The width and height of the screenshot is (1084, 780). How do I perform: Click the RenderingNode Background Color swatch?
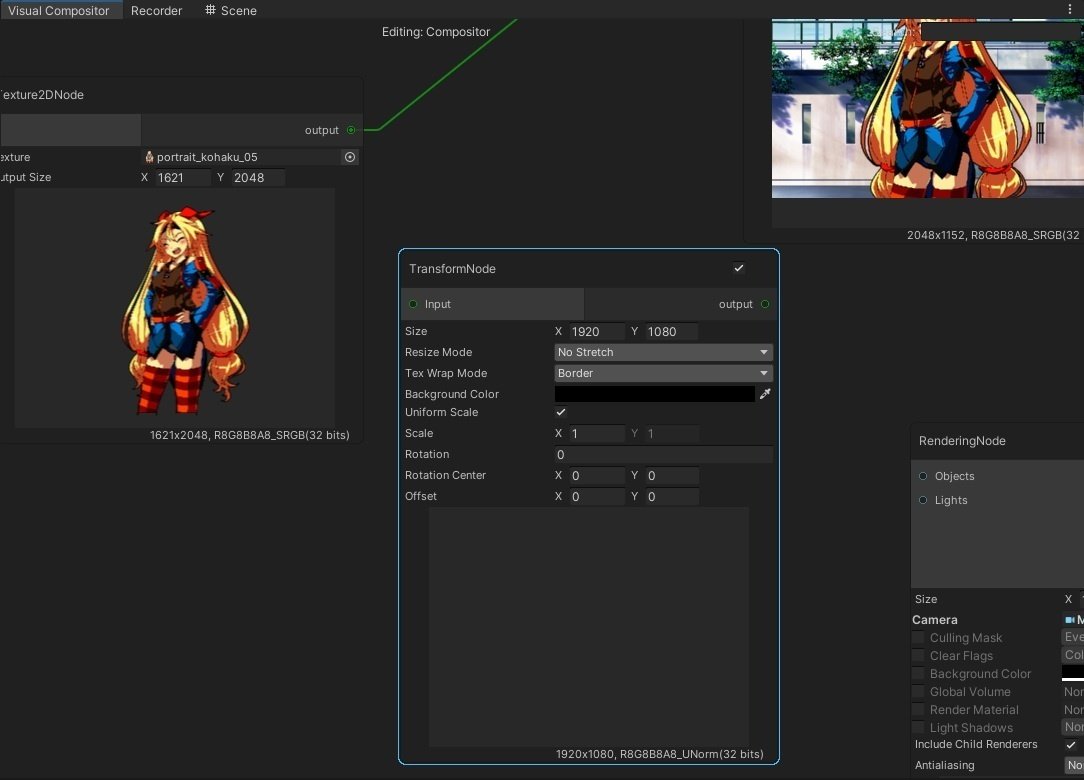click(1073, 673)
